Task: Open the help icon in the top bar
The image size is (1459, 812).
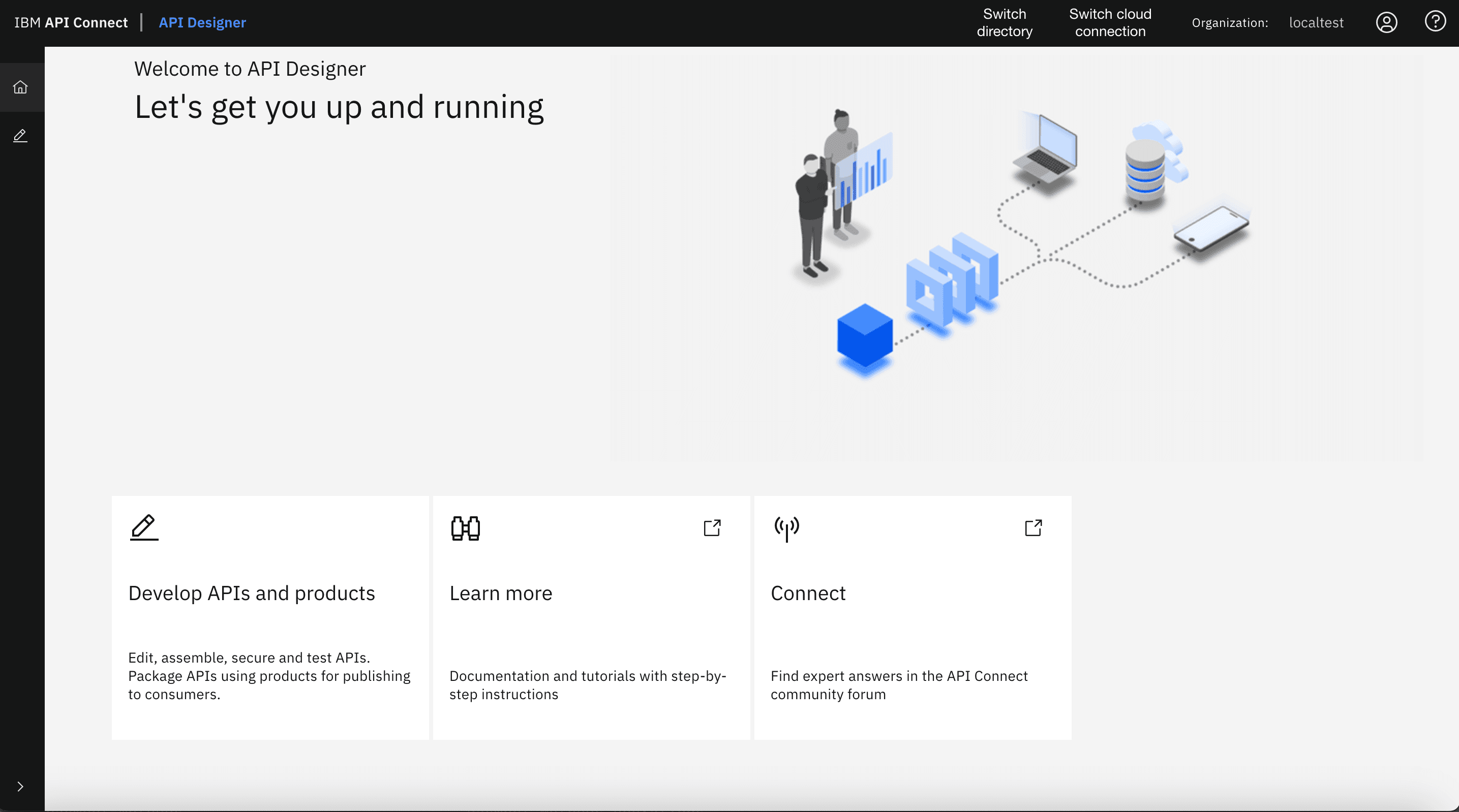Action: click(x=1435, y=21)
